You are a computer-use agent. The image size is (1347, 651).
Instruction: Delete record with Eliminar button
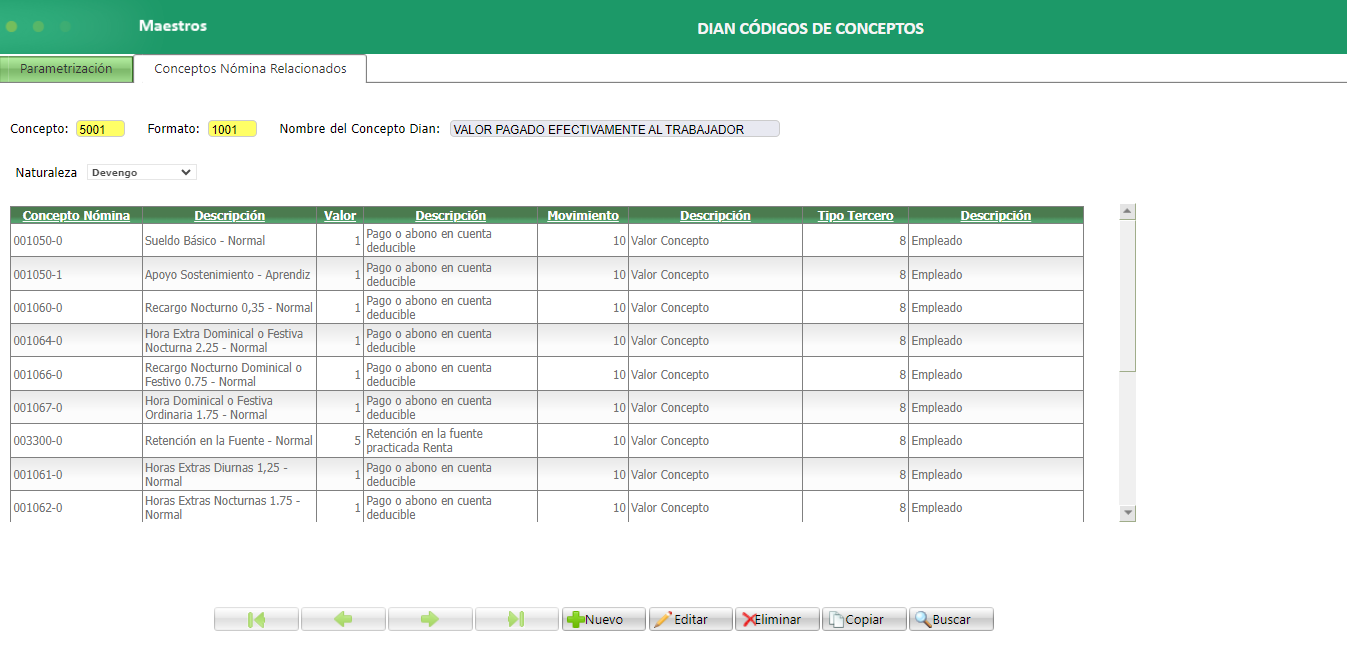click(x=777, y=619)
